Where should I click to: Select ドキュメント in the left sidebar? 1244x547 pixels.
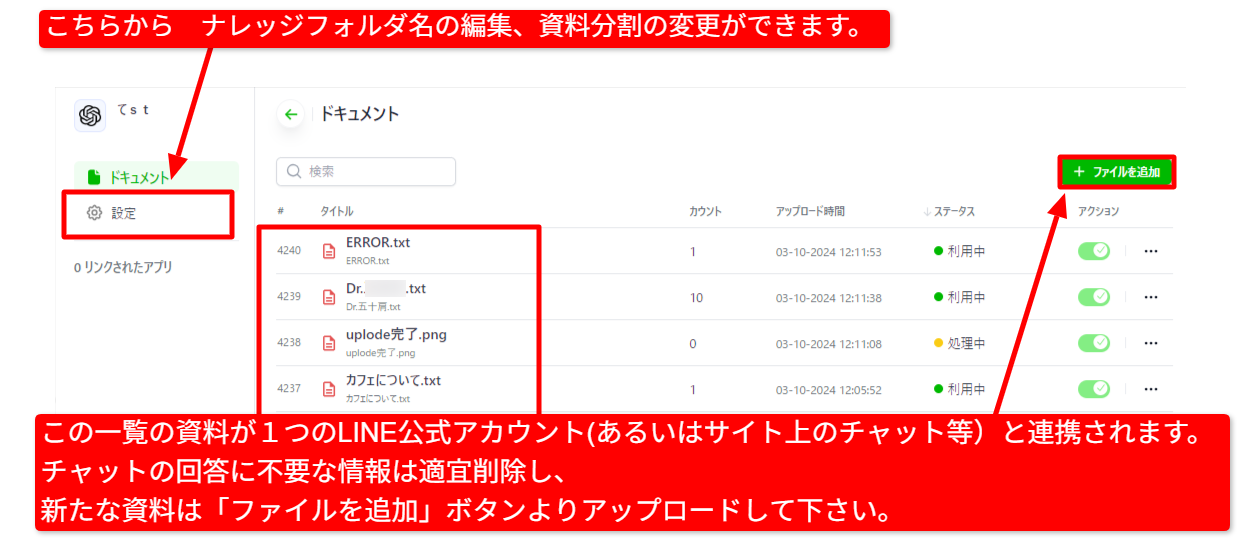pyautogui.click(x=138, y=177)
